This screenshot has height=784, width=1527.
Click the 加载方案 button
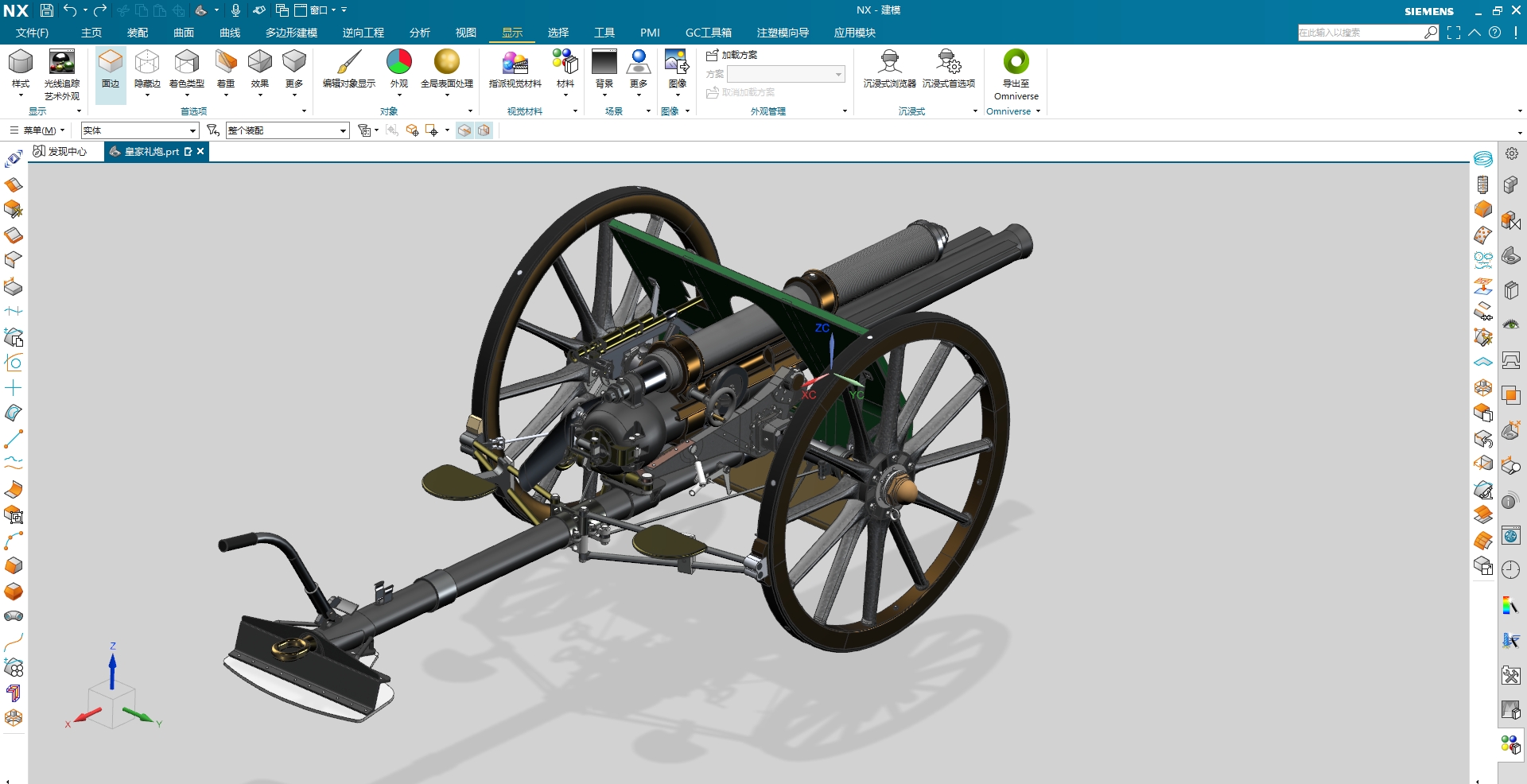(732, 55)
